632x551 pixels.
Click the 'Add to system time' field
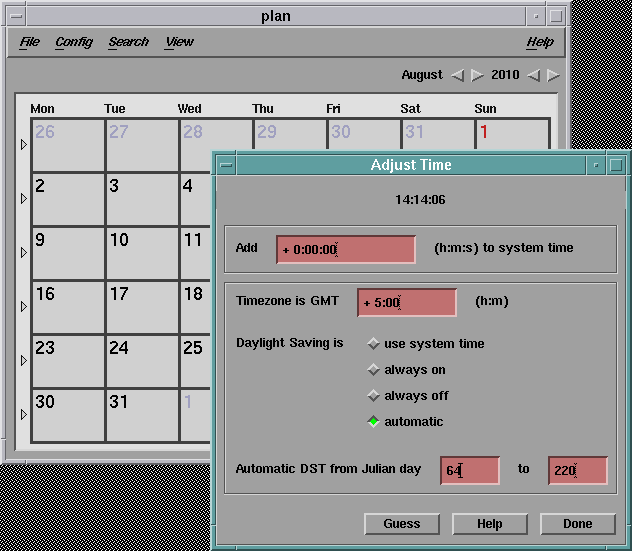[x=345, y=249]
